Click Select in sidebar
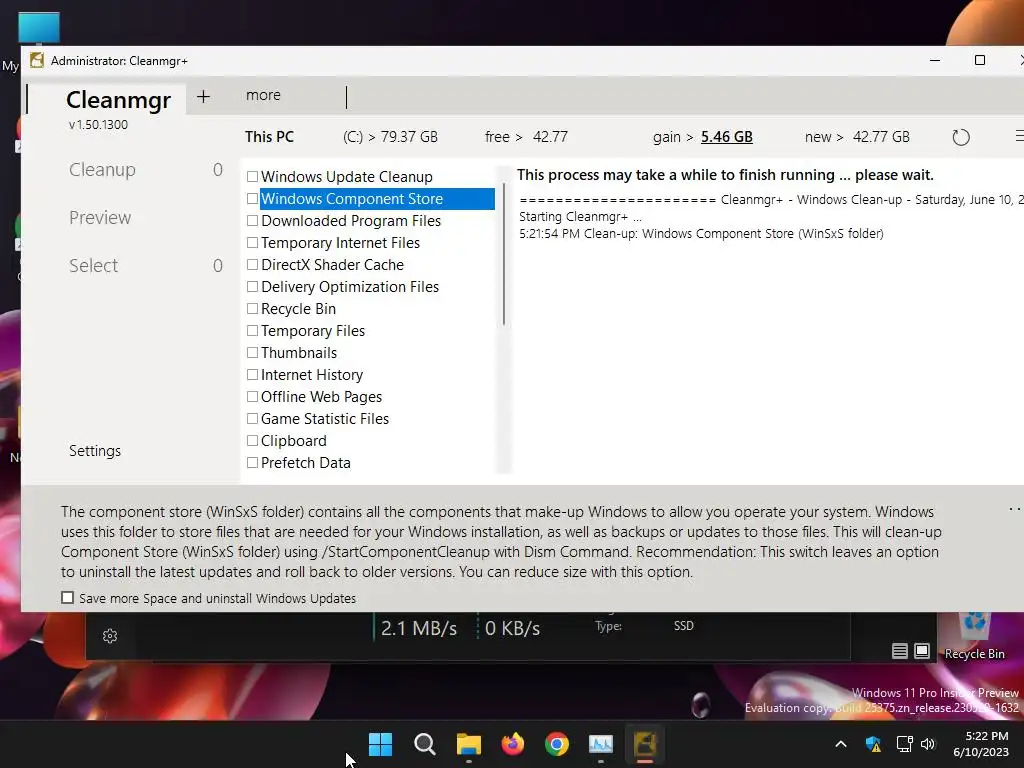The height and width of the screenshot is (768, 1024). click(93, 266)
